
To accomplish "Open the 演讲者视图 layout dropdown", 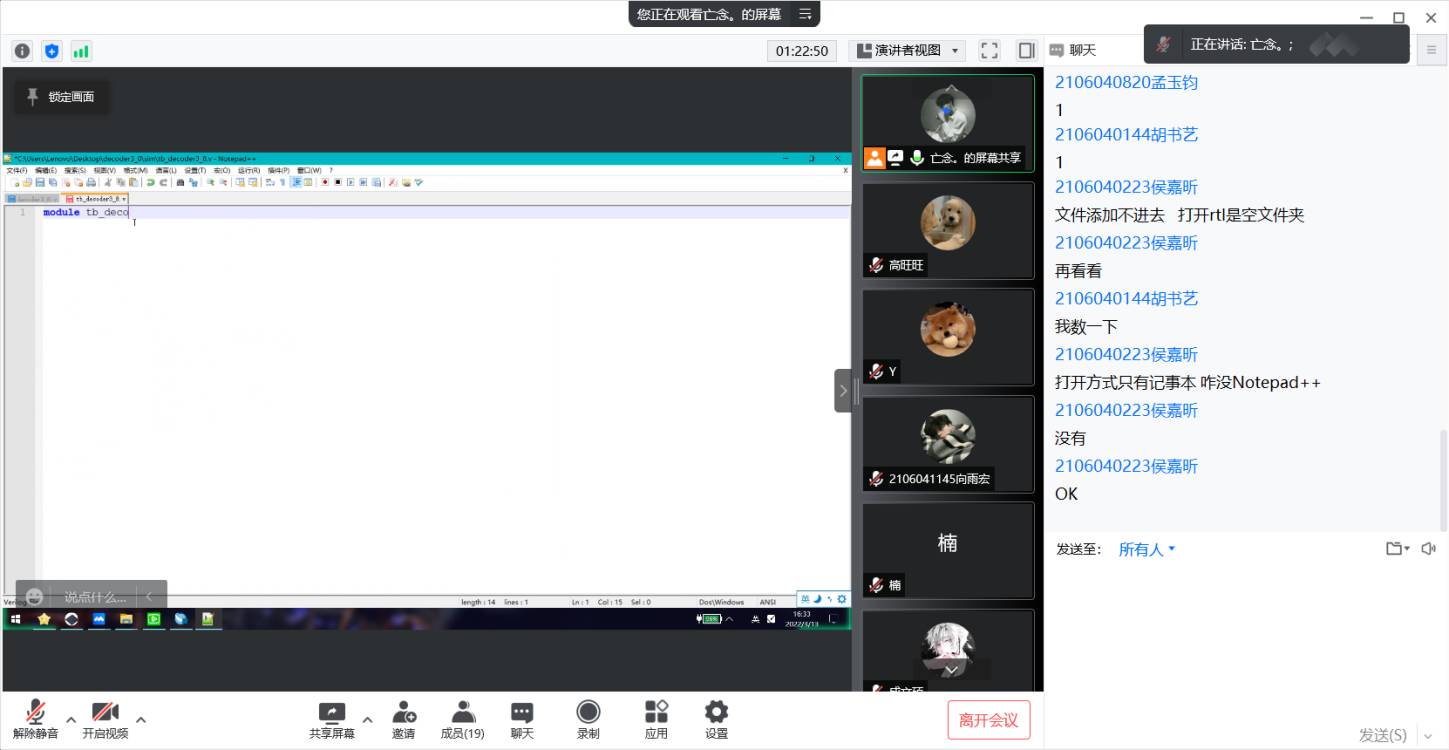I will [x=907, y=50].
